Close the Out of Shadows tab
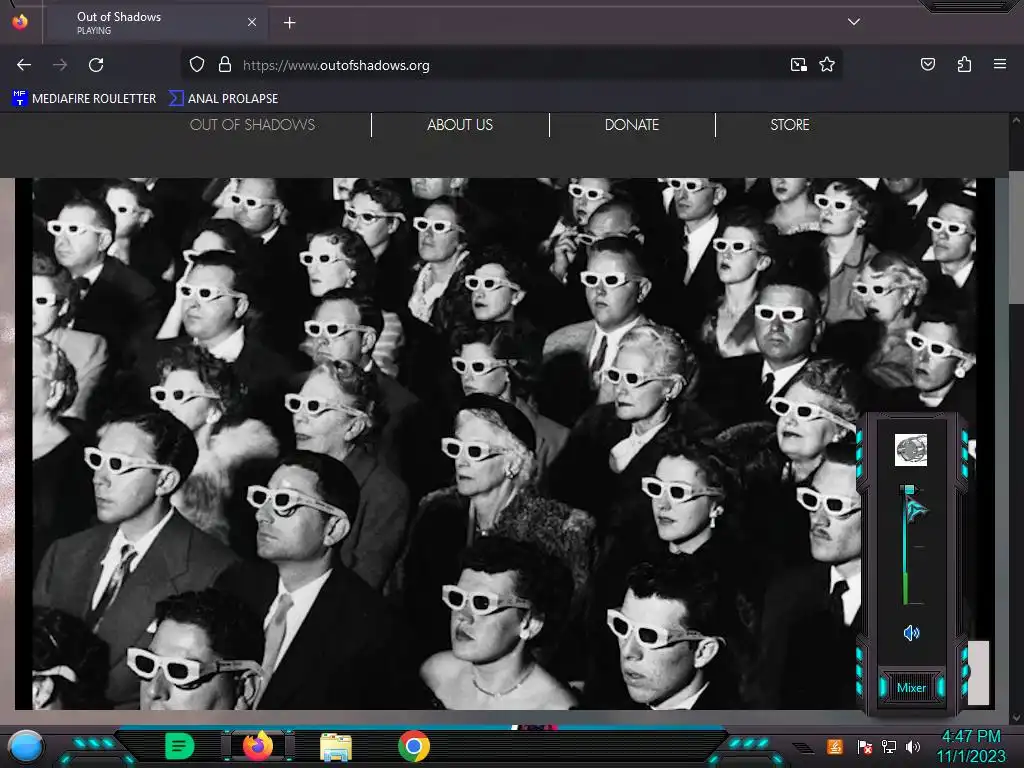 252,22
